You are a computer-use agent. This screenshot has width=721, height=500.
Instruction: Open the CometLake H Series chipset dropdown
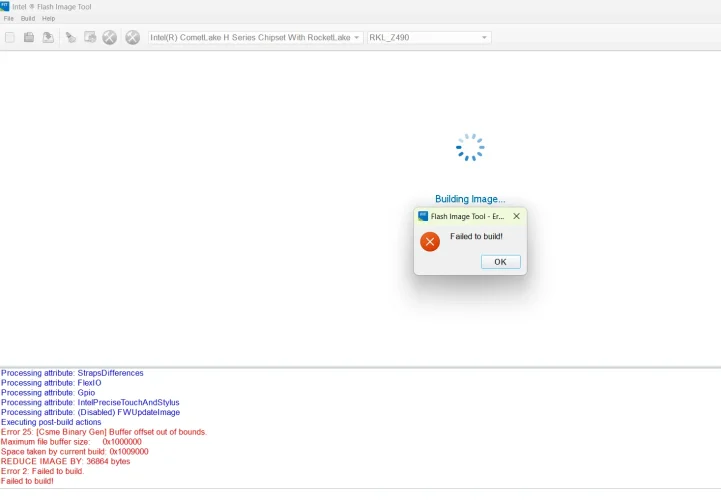tap(255, 37)
